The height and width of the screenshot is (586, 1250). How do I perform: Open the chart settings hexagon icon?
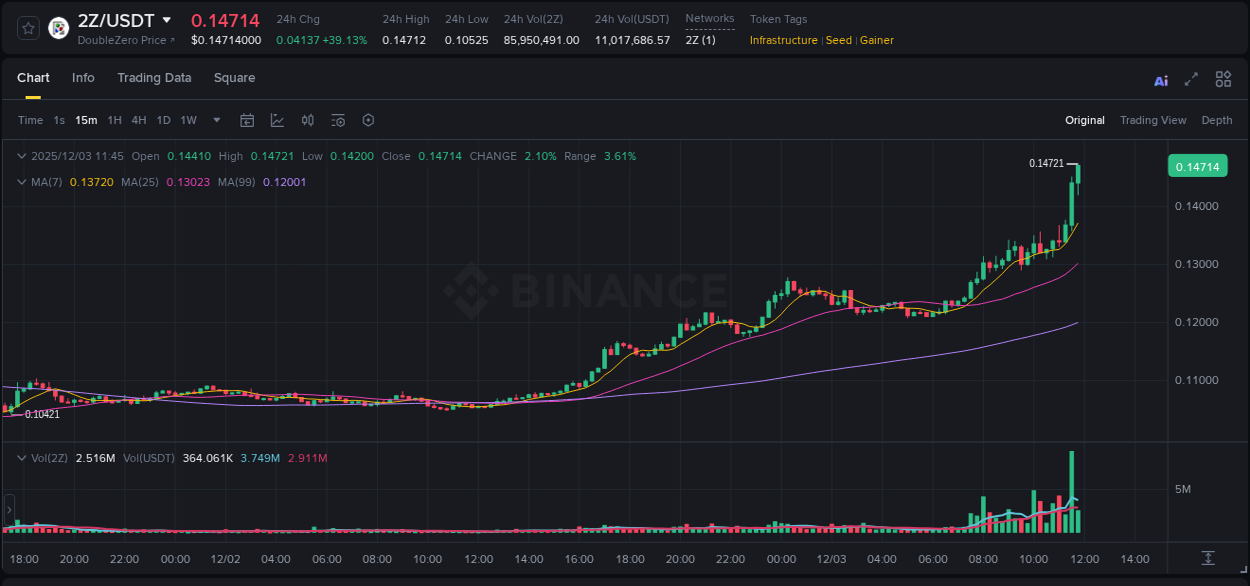368,120
